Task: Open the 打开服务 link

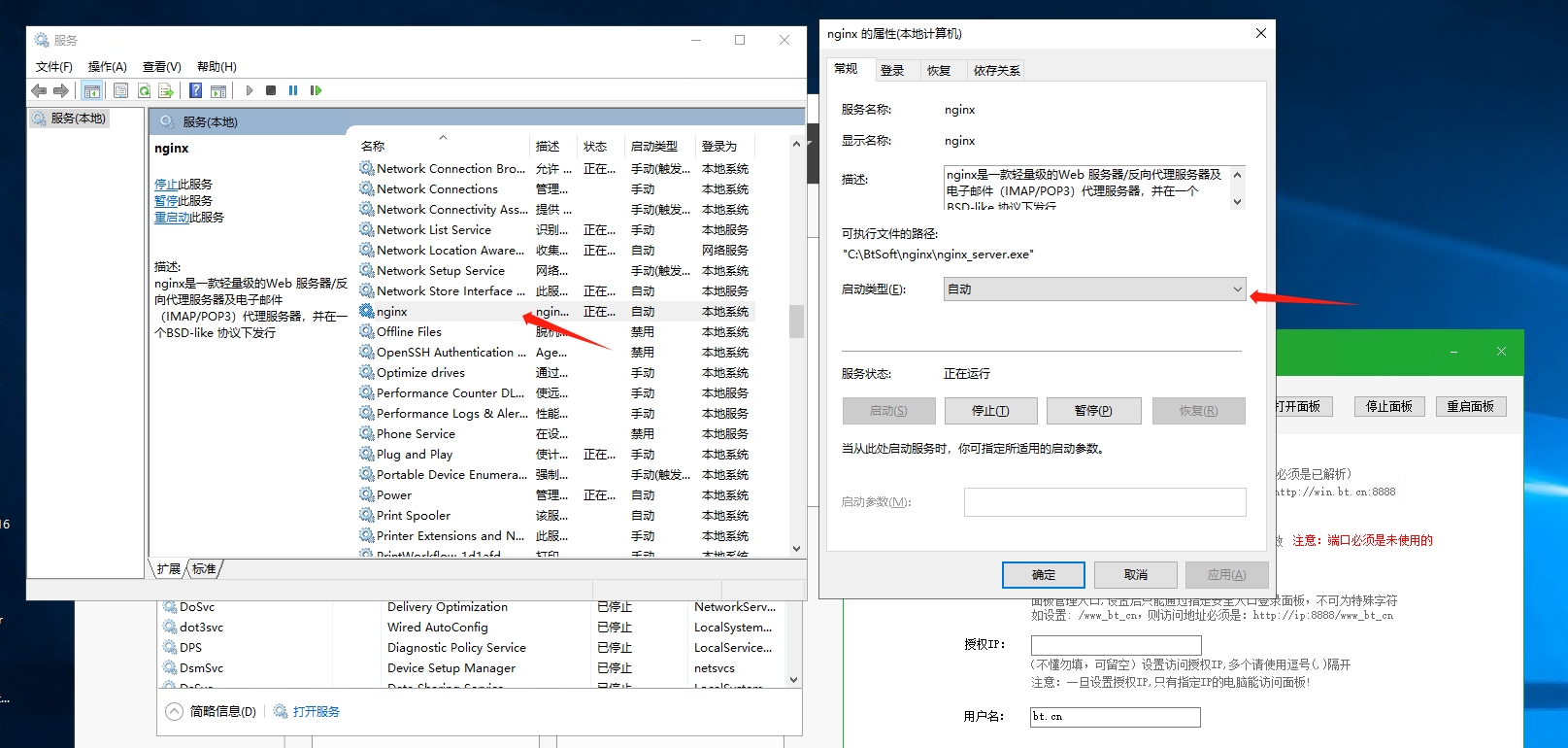Action: coord(317,711)
